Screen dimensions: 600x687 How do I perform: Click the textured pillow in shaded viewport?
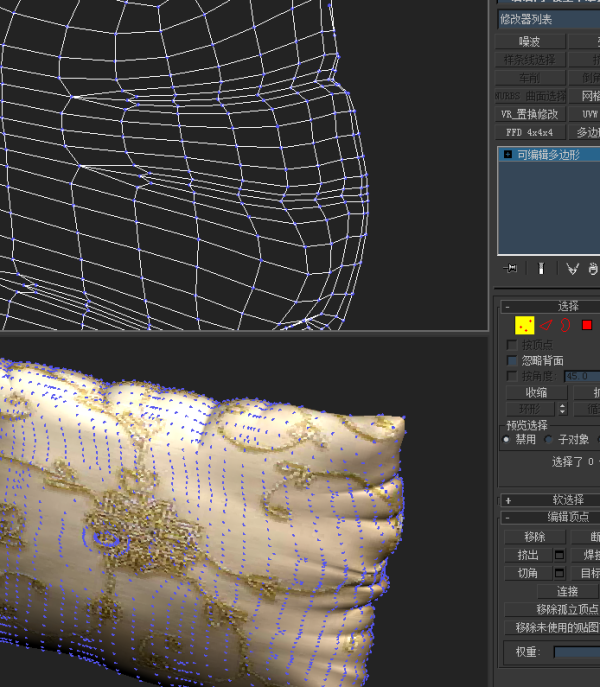click(202, 526)
